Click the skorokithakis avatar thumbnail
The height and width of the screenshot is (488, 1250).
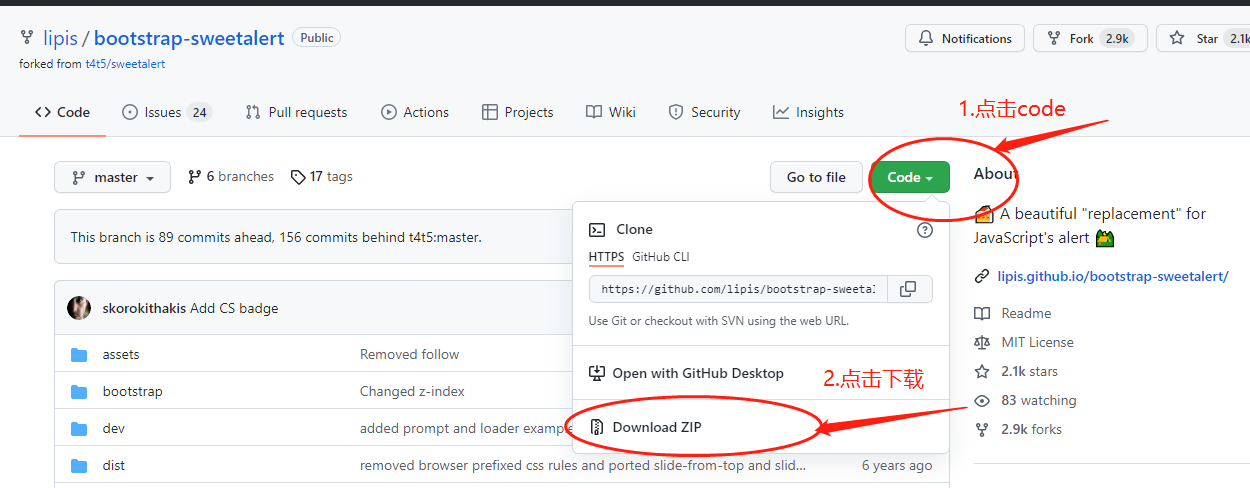[x=79, y=308]
